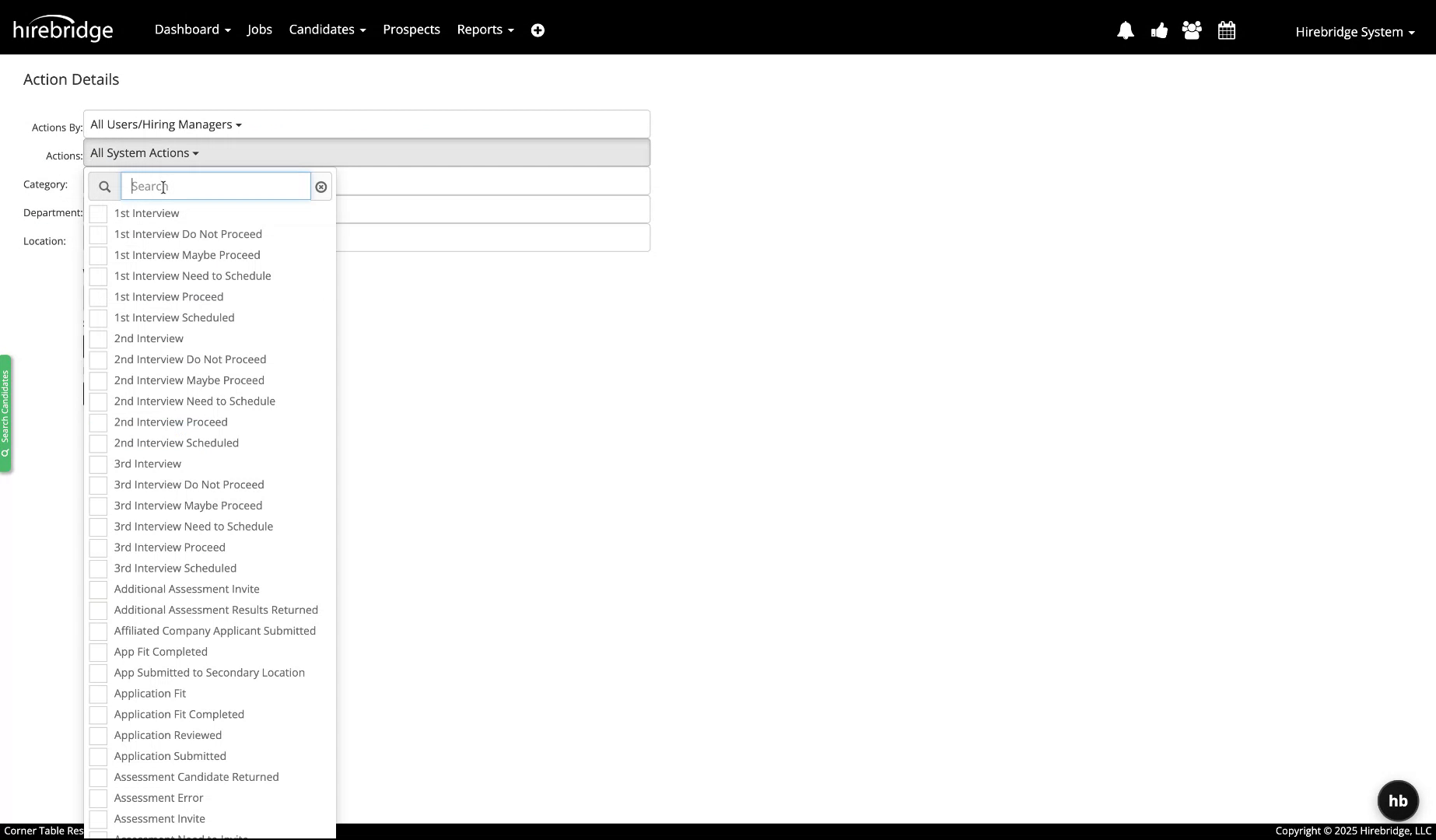
Task: Click the plus icon next to Reports
Action: (x=538, y=30)
